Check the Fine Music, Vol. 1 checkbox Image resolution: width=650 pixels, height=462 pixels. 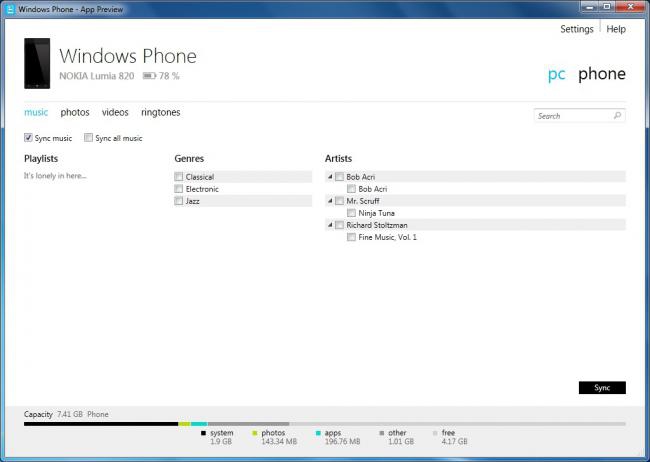[x=352, y=237]
